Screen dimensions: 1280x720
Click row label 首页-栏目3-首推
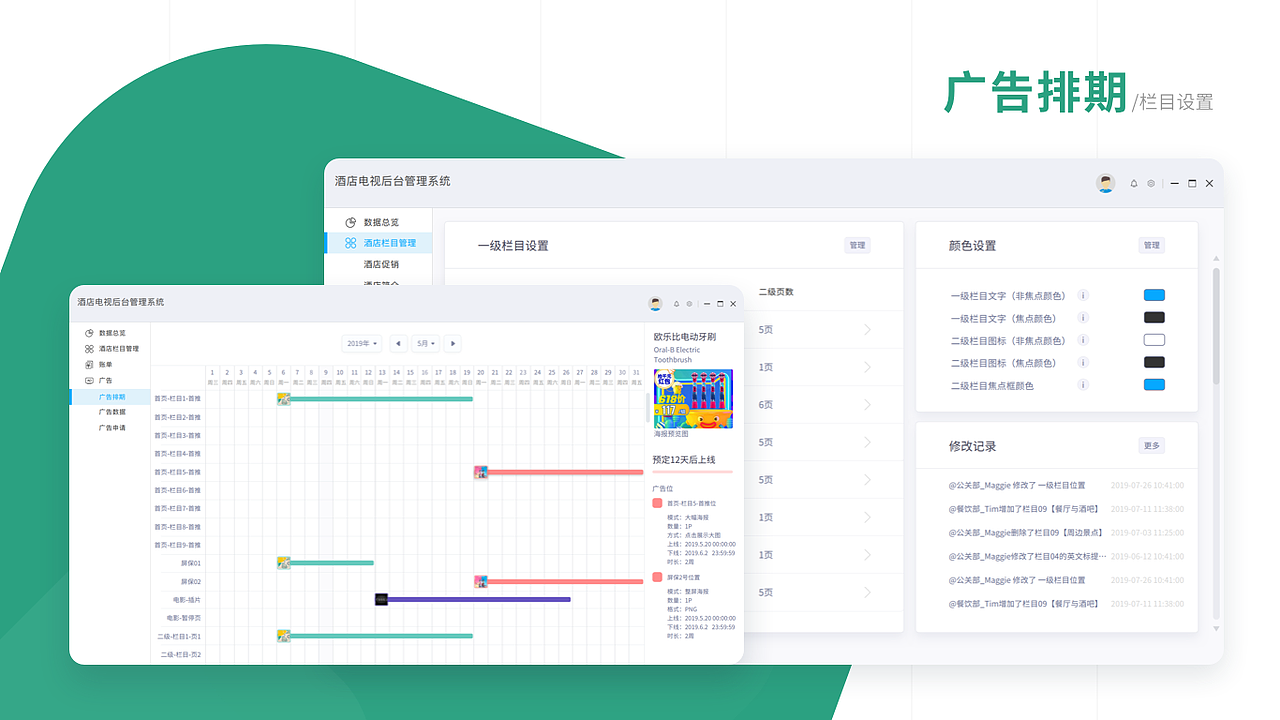tap(177, 436)
